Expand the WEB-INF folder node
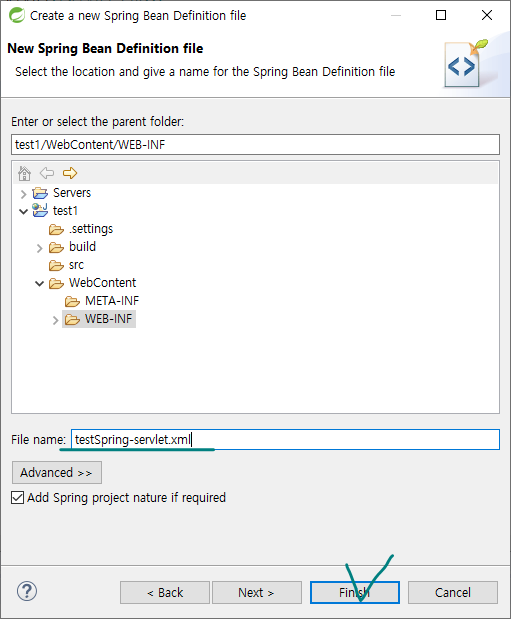The image size is (511, 619). (x=55, y=320)
